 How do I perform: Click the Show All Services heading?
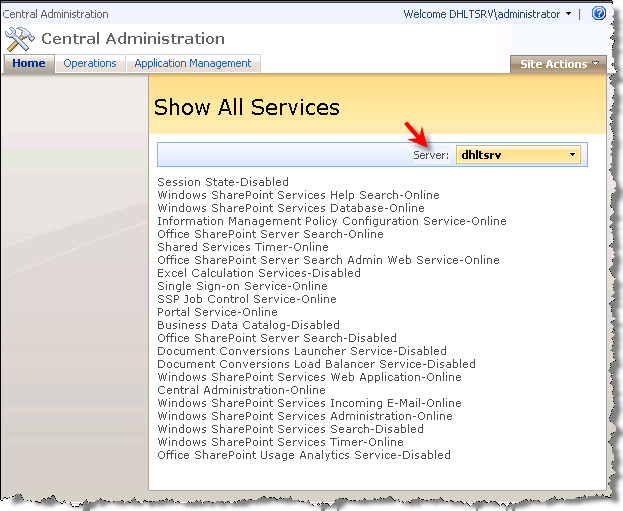[247, 107]
